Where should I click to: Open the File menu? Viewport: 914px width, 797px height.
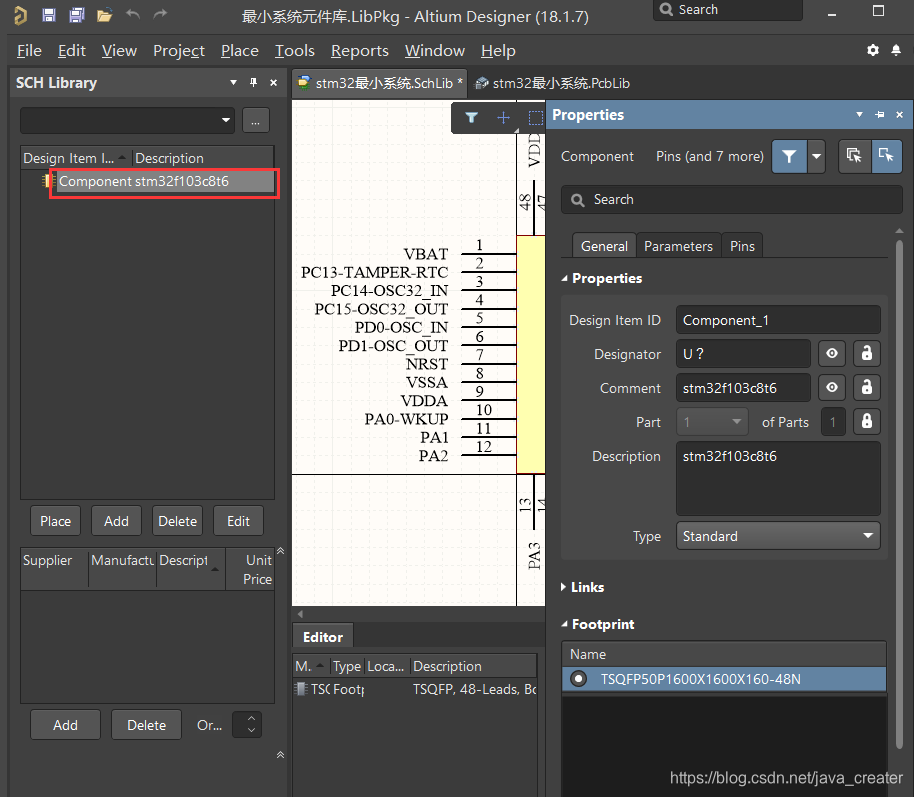click(x=29, y=51)
